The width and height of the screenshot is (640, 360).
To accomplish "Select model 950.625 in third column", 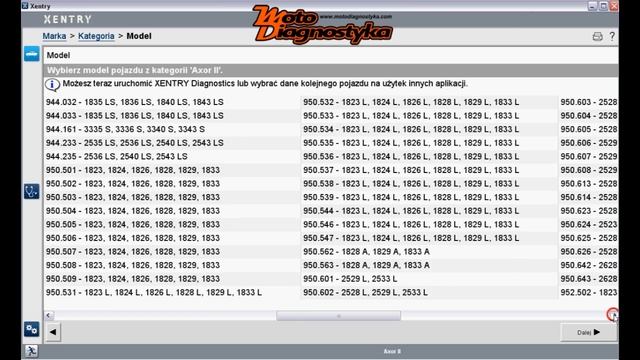I will click(x=588, y=238).
